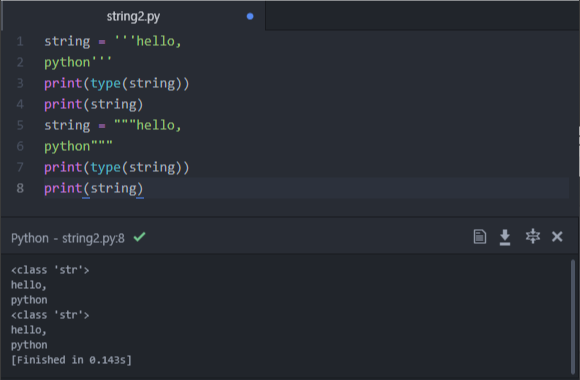The height and width of the screenshot is (380, 580).
Task: Click first <class 'str'> output line
Action: tap(50, 270)
